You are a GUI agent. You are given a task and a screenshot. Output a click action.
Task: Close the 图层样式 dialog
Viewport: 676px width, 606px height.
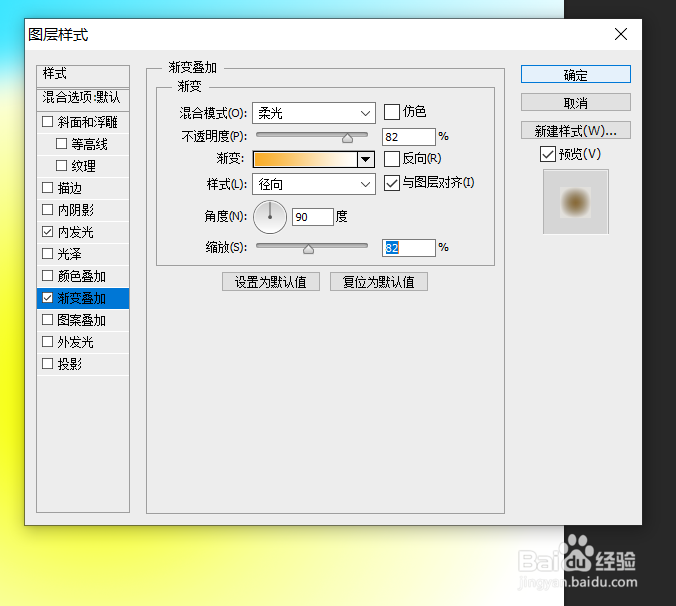[x=621, y=34]
